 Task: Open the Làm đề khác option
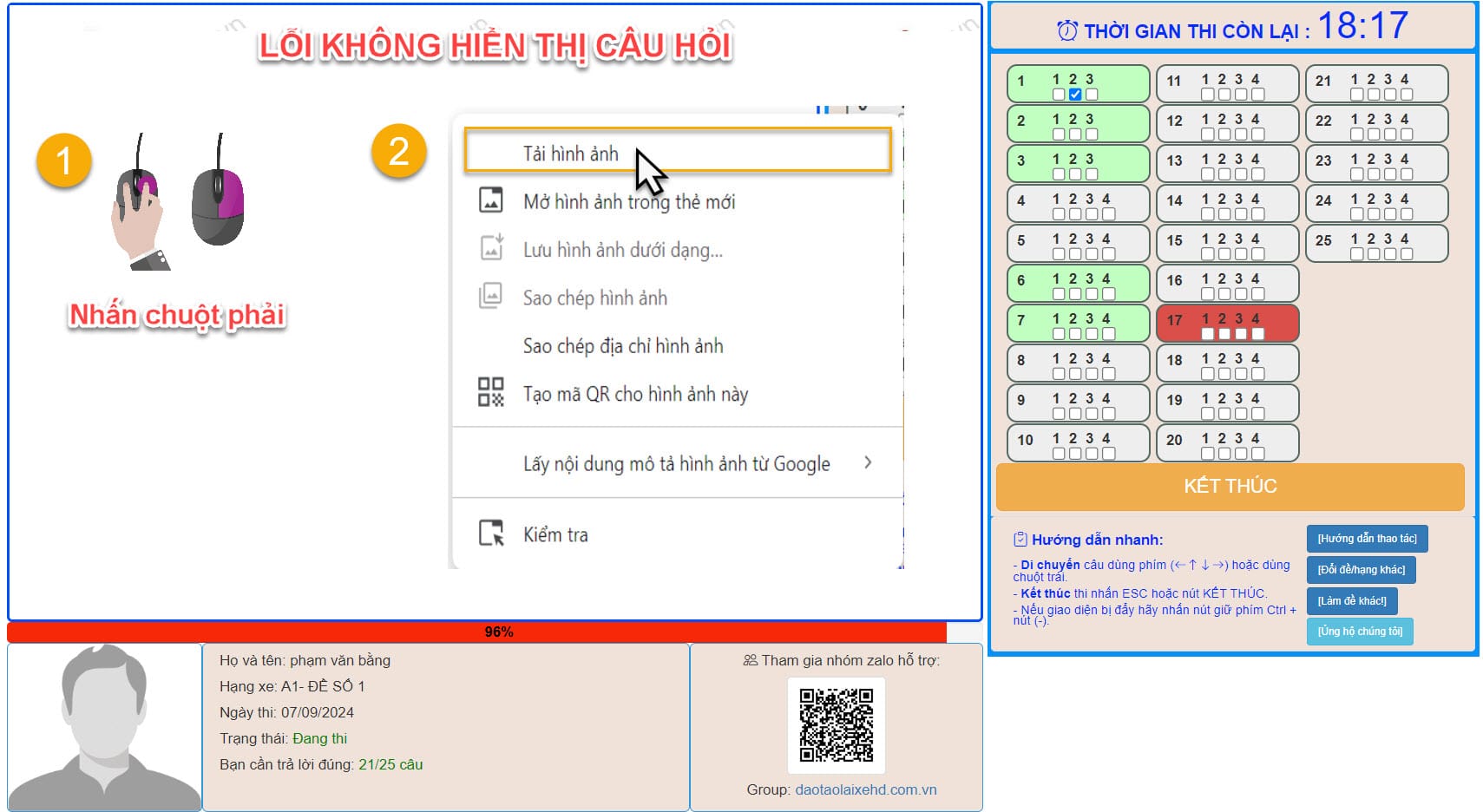point(1351,600)
